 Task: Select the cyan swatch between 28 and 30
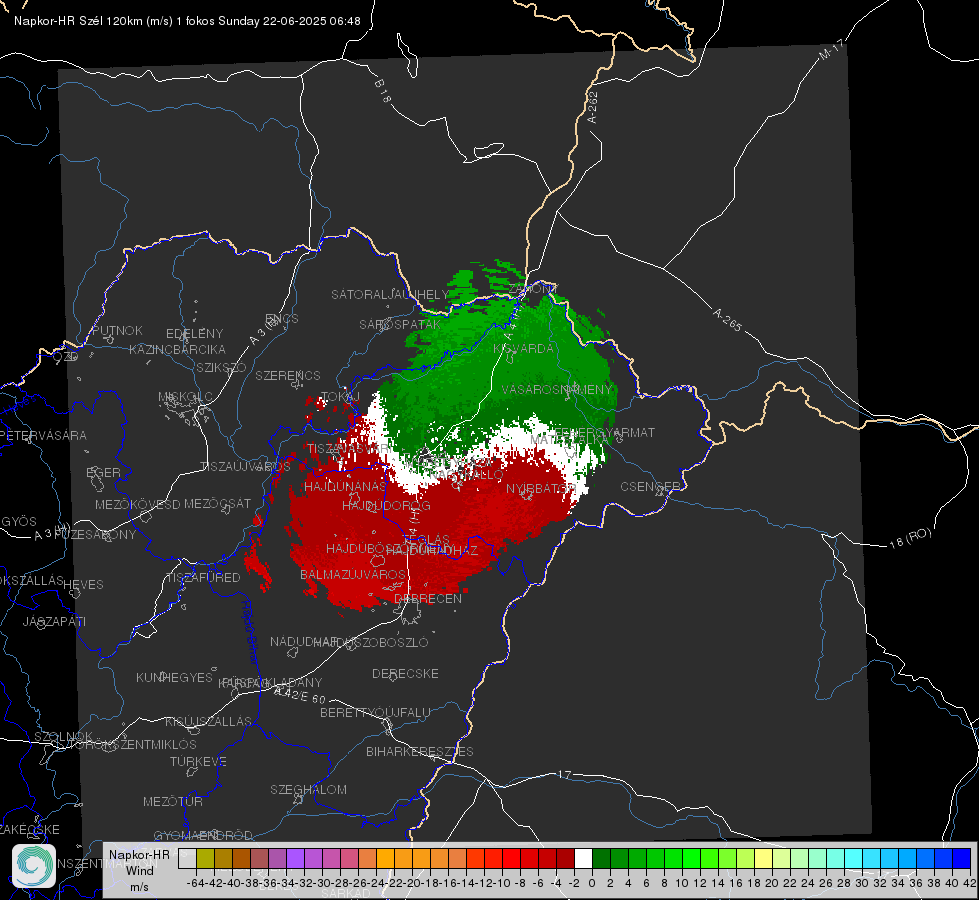click(x=853, y=858)
